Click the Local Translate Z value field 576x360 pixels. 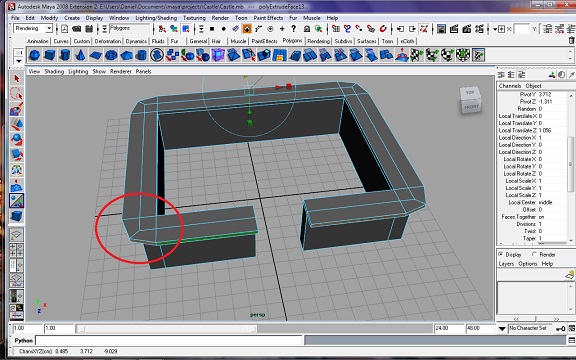point(552,130)
